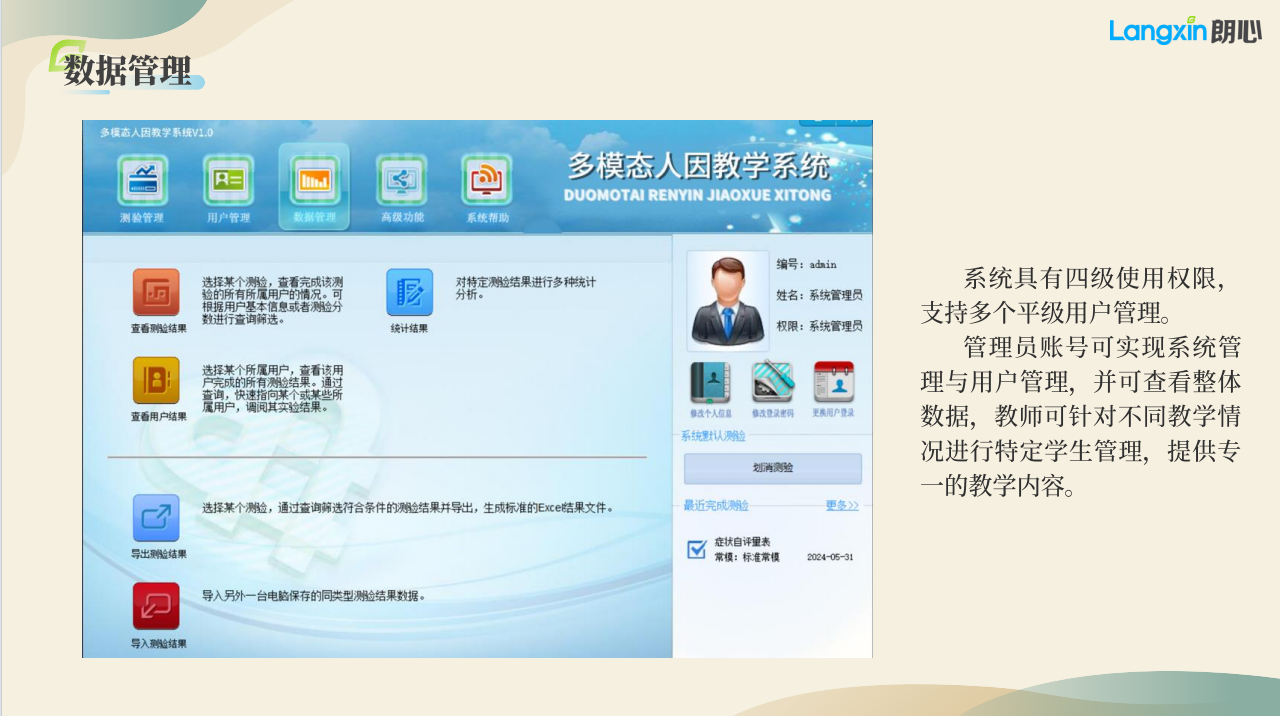Open 用户管理 (user management) module
1280x716 pixels.
[228, 183]
